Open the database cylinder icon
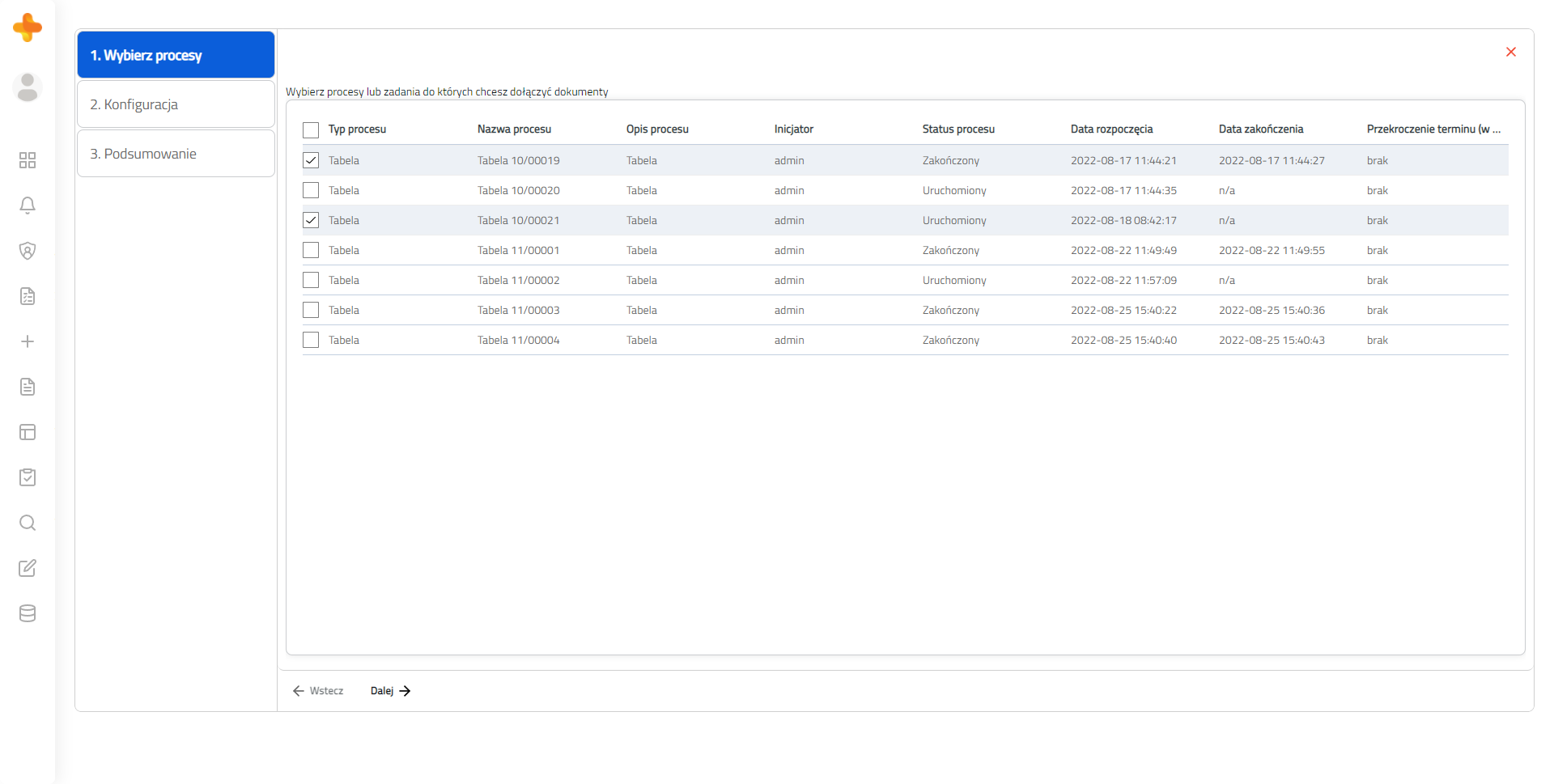Viewport: 1554px width, 784px height. pos(28,613)
